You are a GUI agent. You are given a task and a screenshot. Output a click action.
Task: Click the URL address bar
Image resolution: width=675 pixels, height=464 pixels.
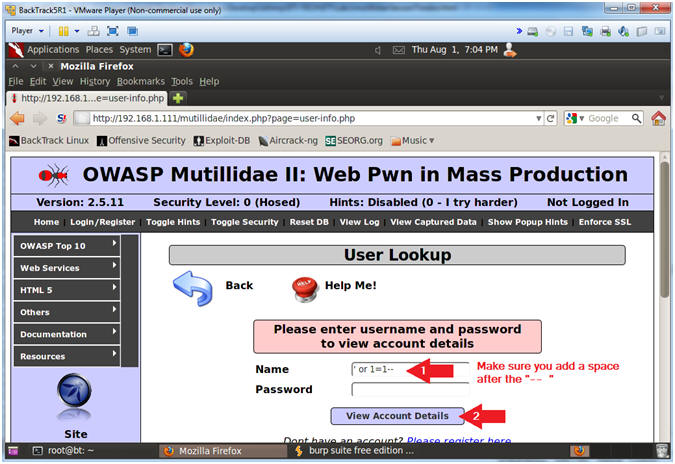tap(310, 118)
